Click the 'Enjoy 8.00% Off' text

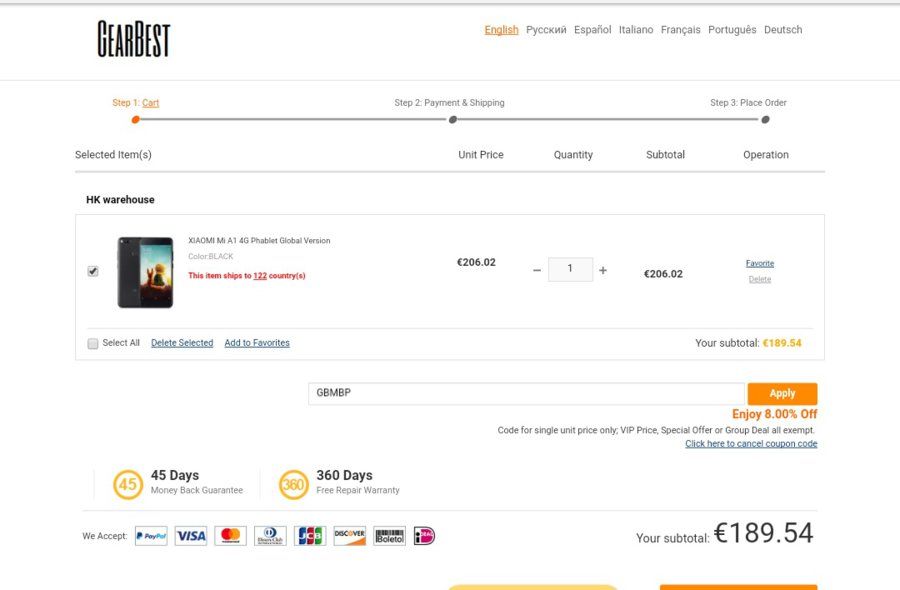[774, 414]
